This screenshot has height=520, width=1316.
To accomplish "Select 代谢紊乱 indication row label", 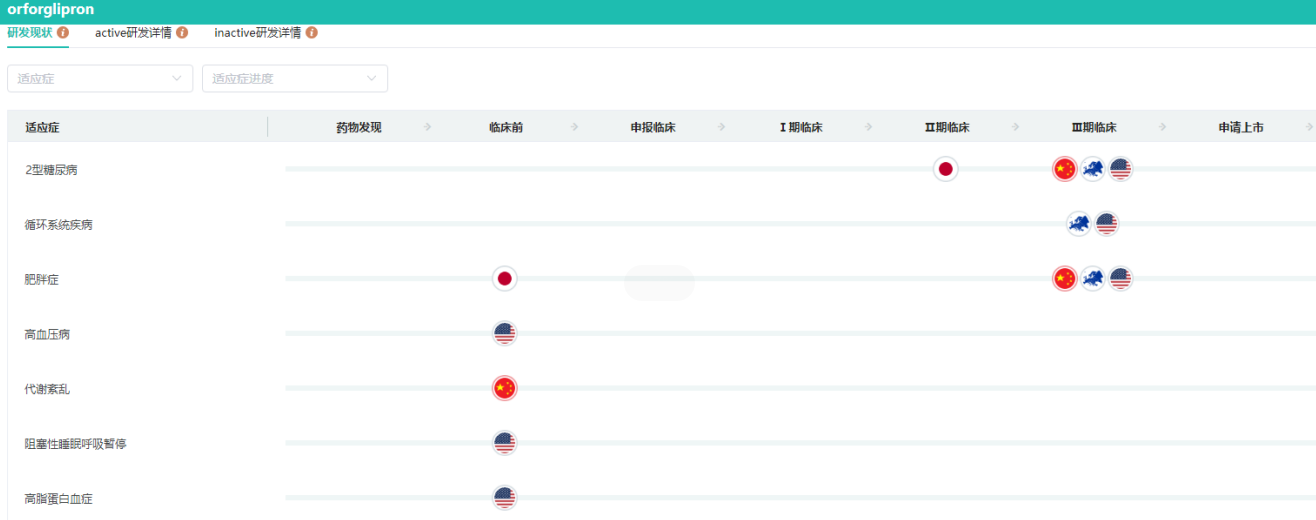I will pyautogui.click(x=47, y=389).
